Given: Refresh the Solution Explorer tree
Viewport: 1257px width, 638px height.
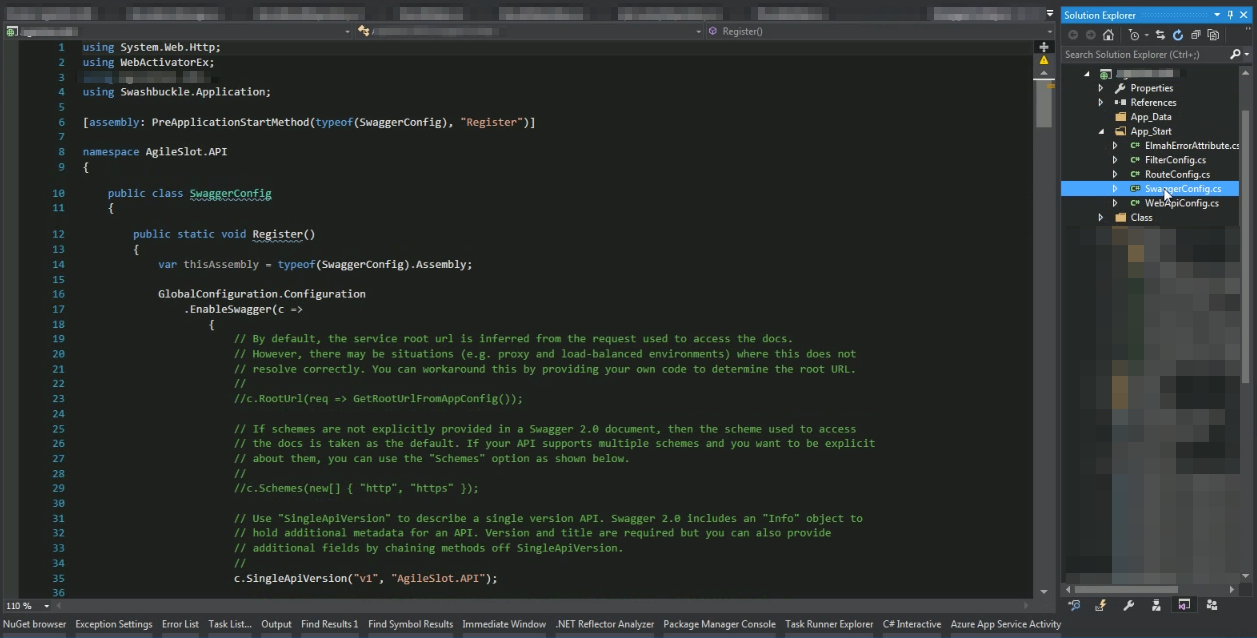Looking at the screenshot, I should tap(1178, 35).
